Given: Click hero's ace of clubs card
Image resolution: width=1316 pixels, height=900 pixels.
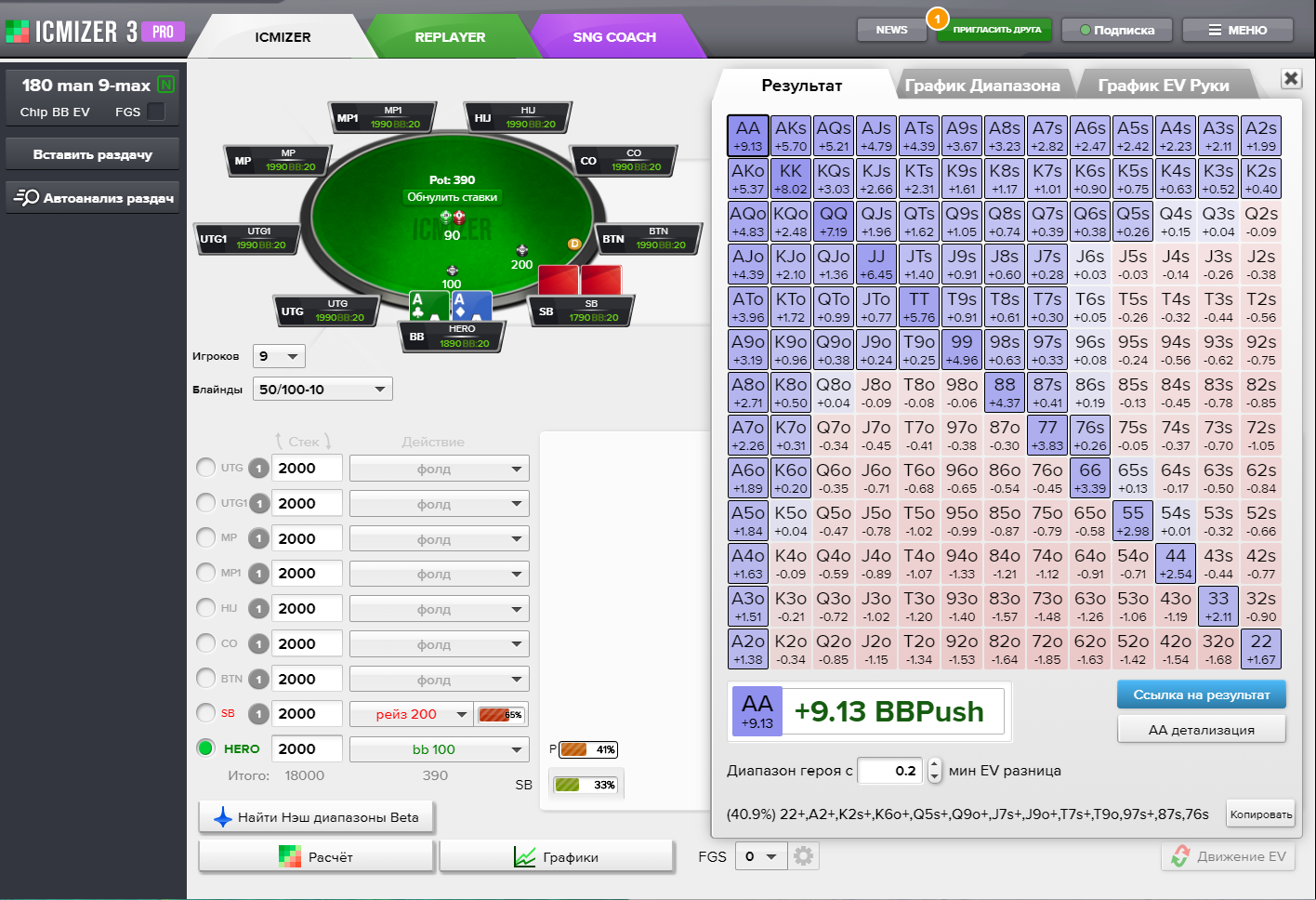Looking at the screenshot, I should coord(428,305).
